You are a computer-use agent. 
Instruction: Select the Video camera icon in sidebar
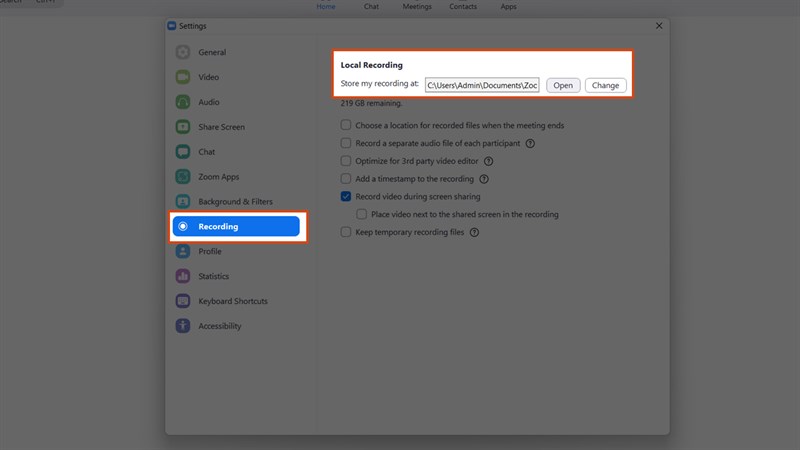[x=183, y=77]
